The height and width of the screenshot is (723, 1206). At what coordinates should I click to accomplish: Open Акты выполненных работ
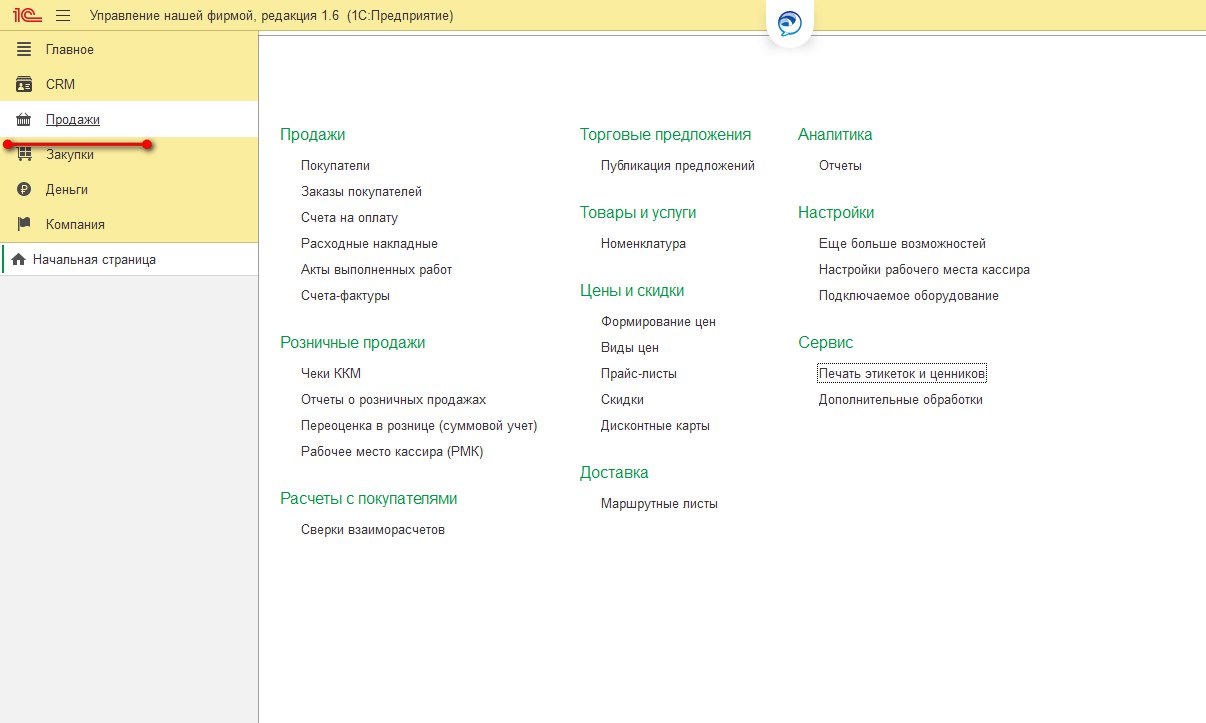pyautogui.click(x=376, y=270)
